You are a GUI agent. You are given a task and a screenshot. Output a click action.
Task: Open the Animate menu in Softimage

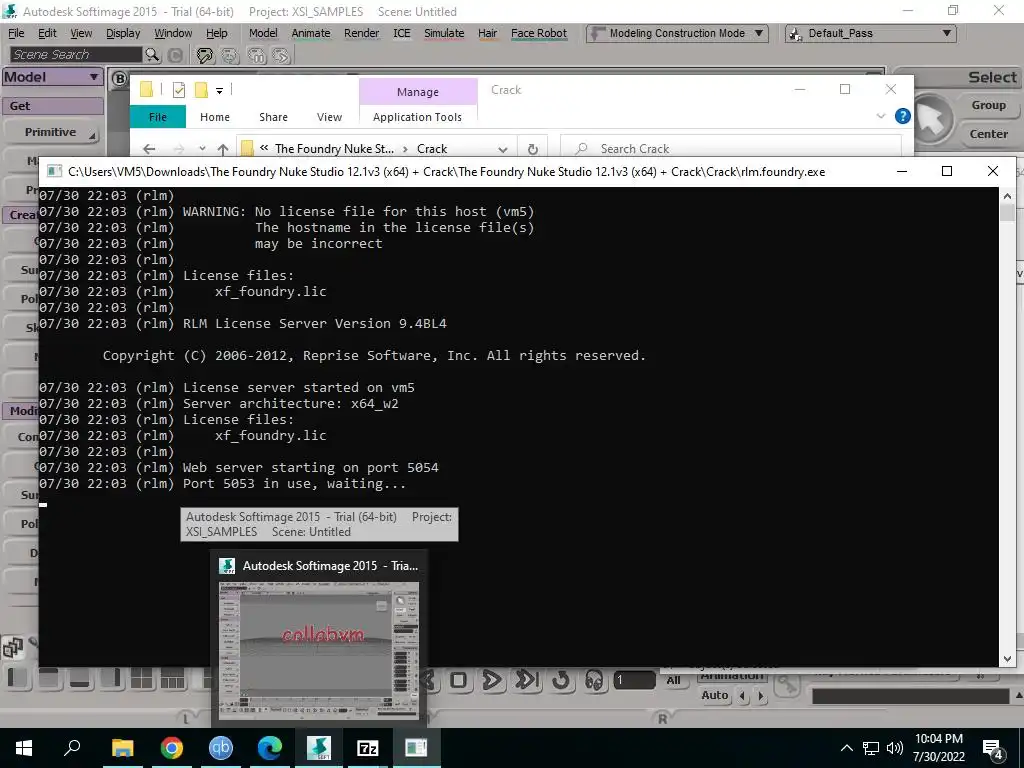[311, 33]
